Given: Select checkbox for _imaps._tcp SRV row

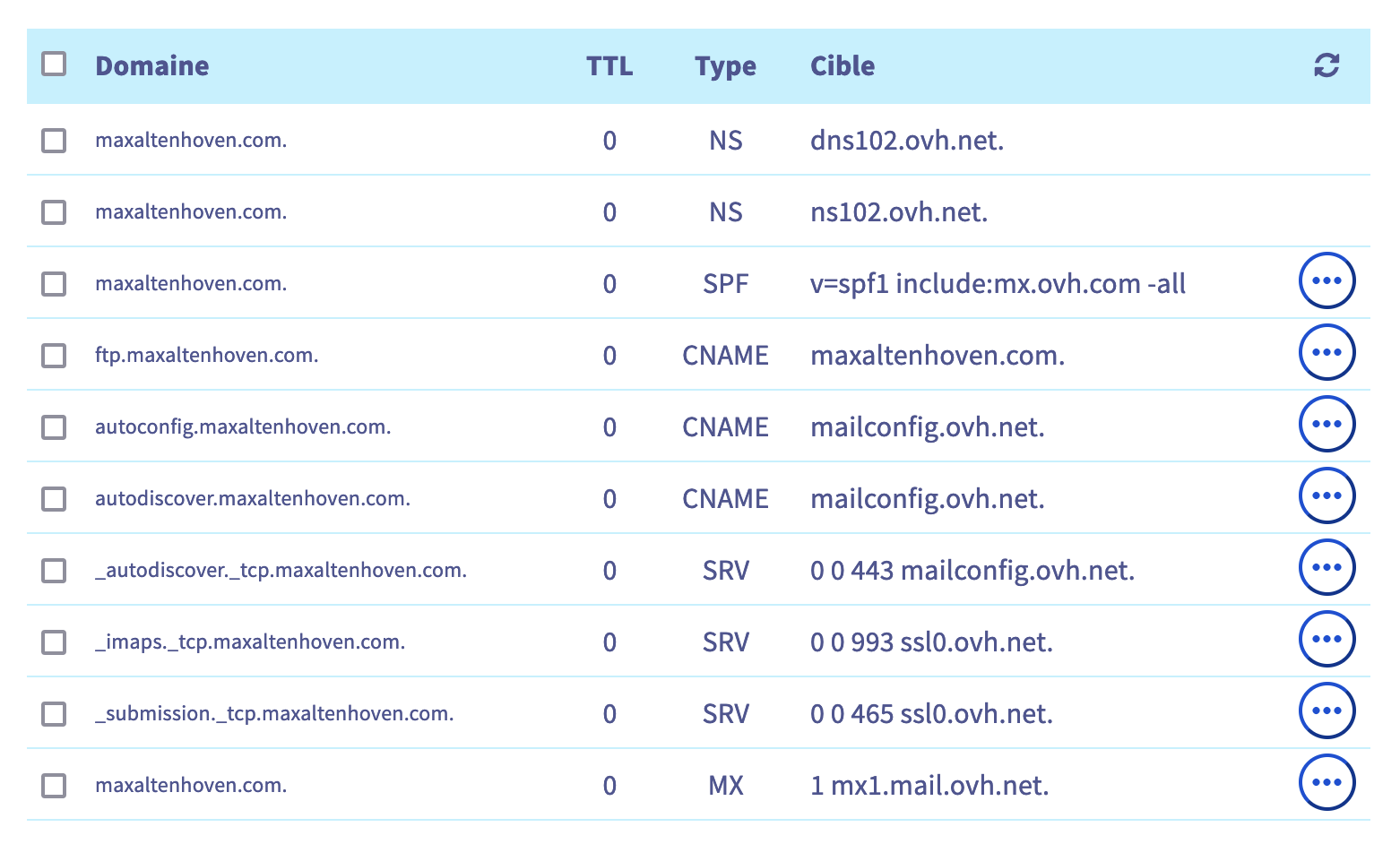Looking at the screenshot, I should [x=54, y=642].
